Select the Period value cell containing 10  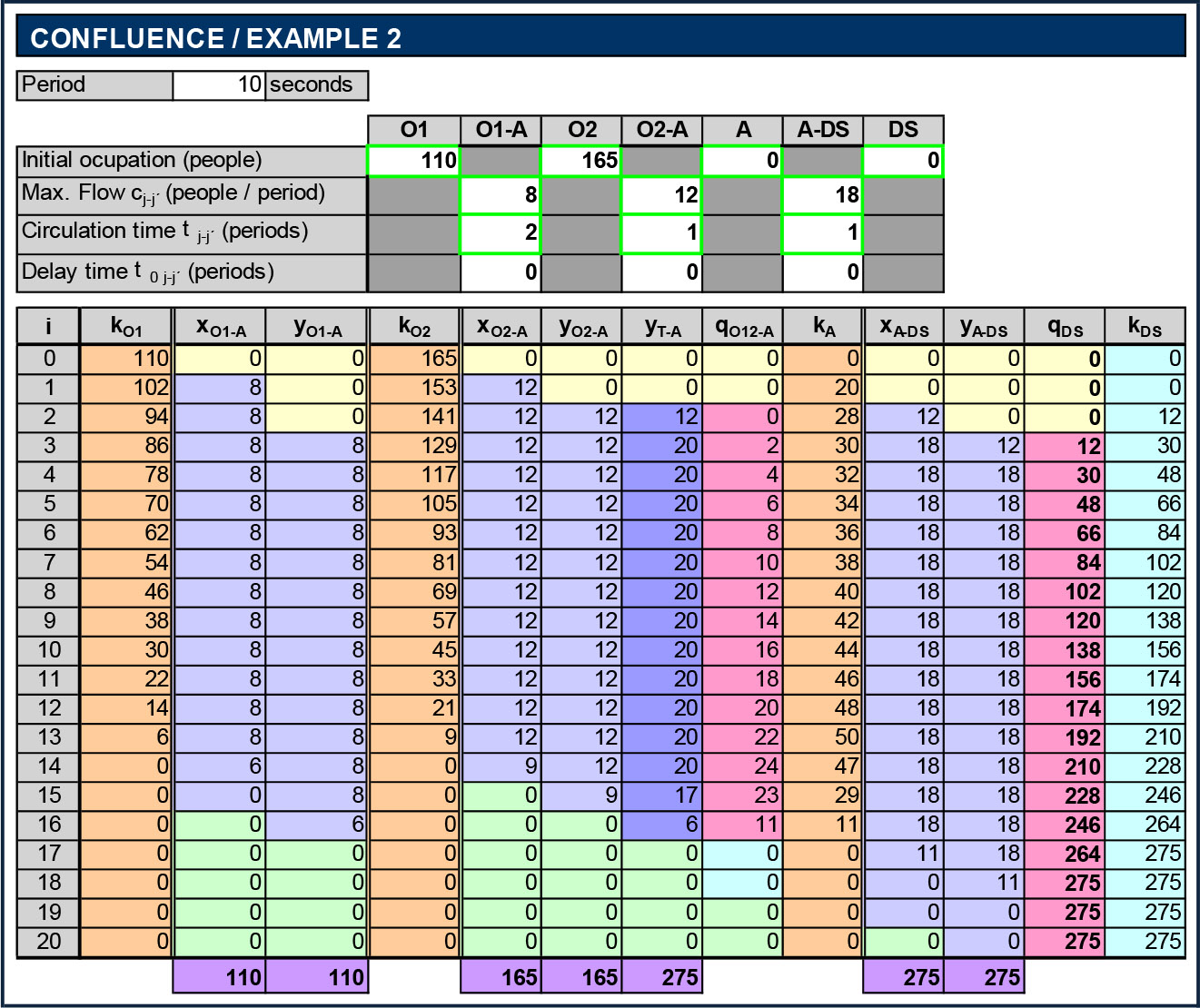219,85
